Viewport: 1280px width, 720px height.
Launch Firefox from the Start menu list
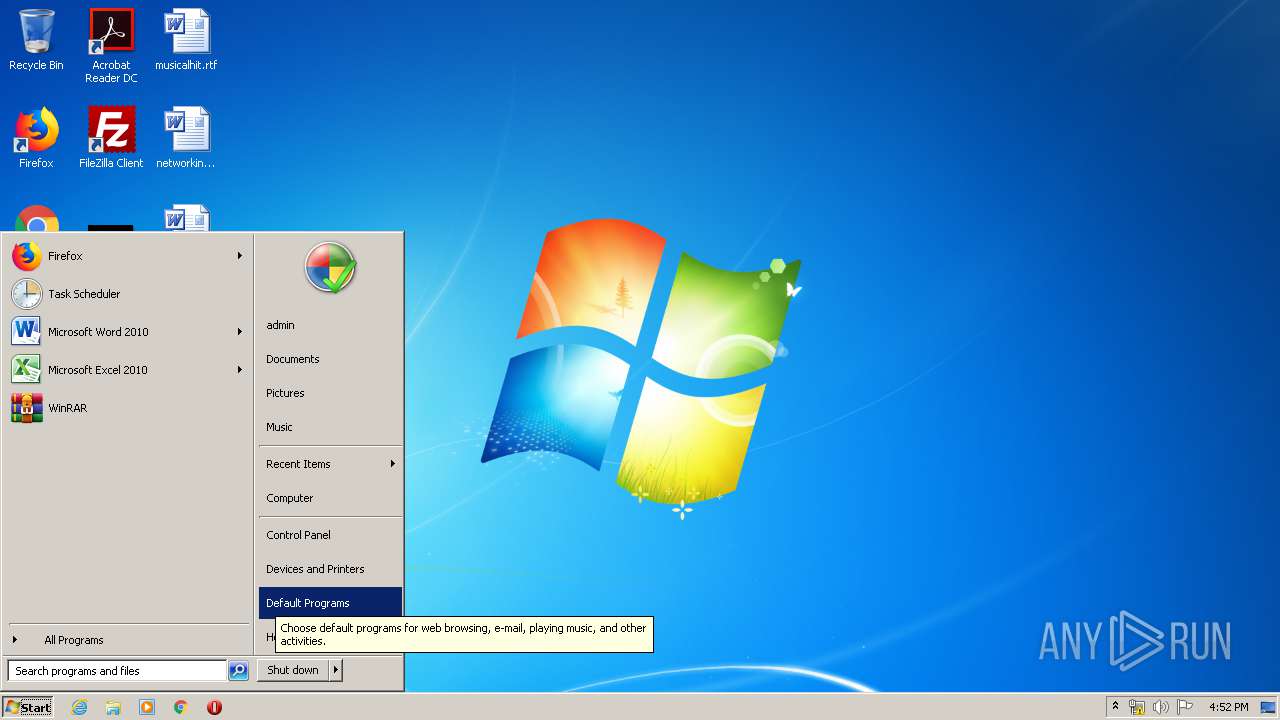(x=126, y=256)
